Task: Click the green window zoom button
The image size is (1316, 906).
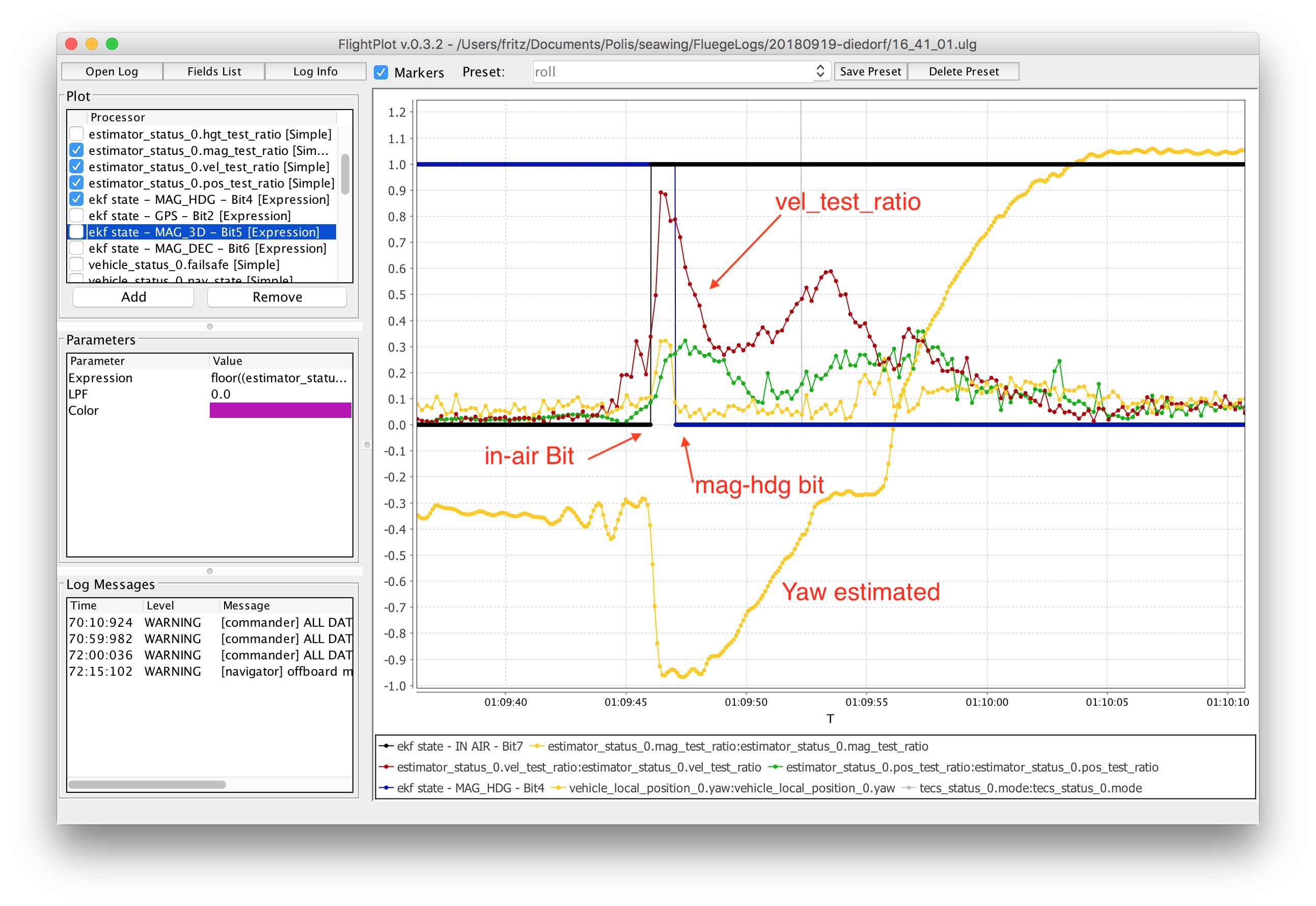Action: coord(112,44)
